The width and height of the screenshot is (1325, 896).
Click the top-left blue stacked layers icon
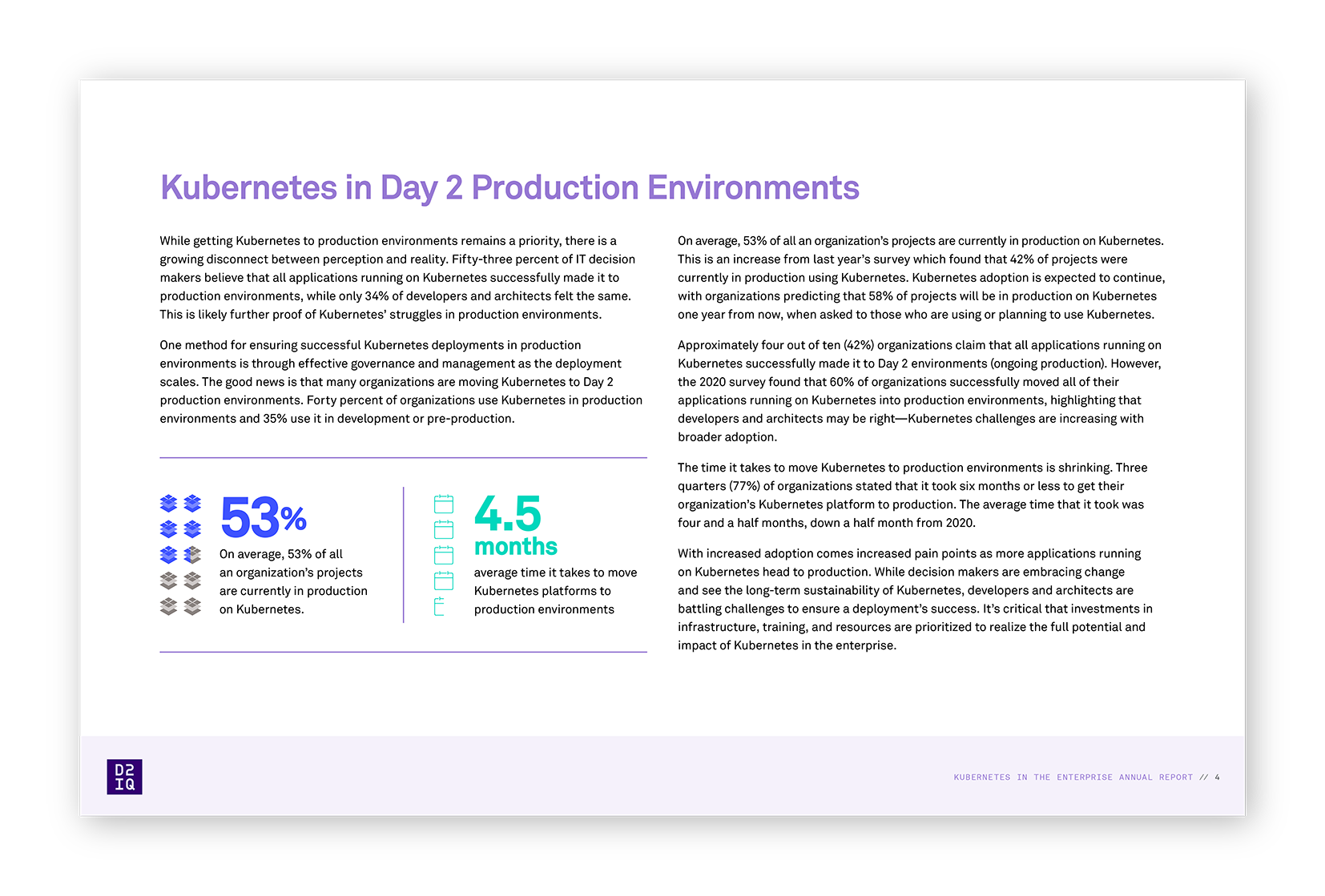(x=168, y=503)
